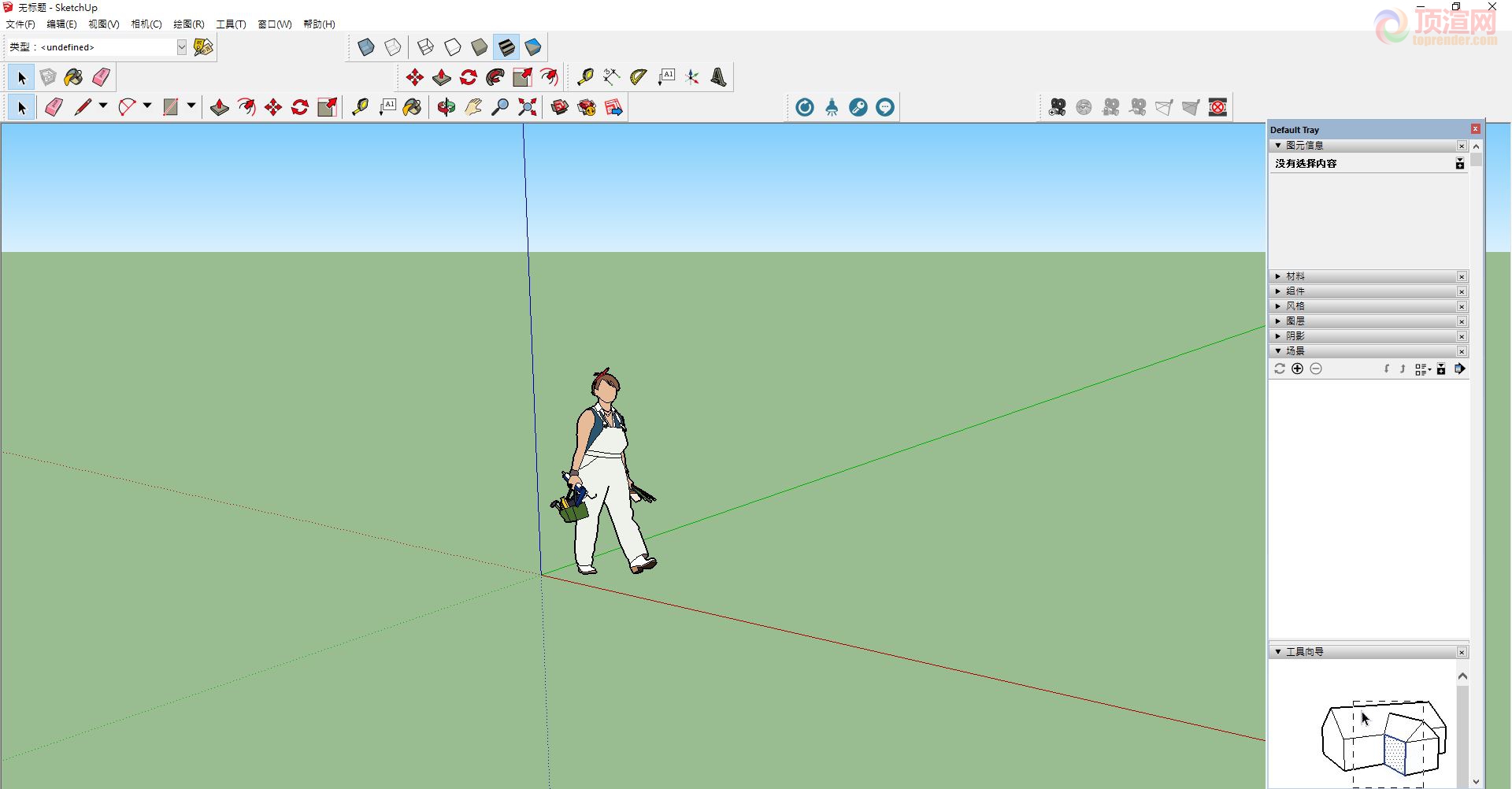Open scene view options dropdown
The width and height of the screenshot is (1512, 789).
point(1423,369)
